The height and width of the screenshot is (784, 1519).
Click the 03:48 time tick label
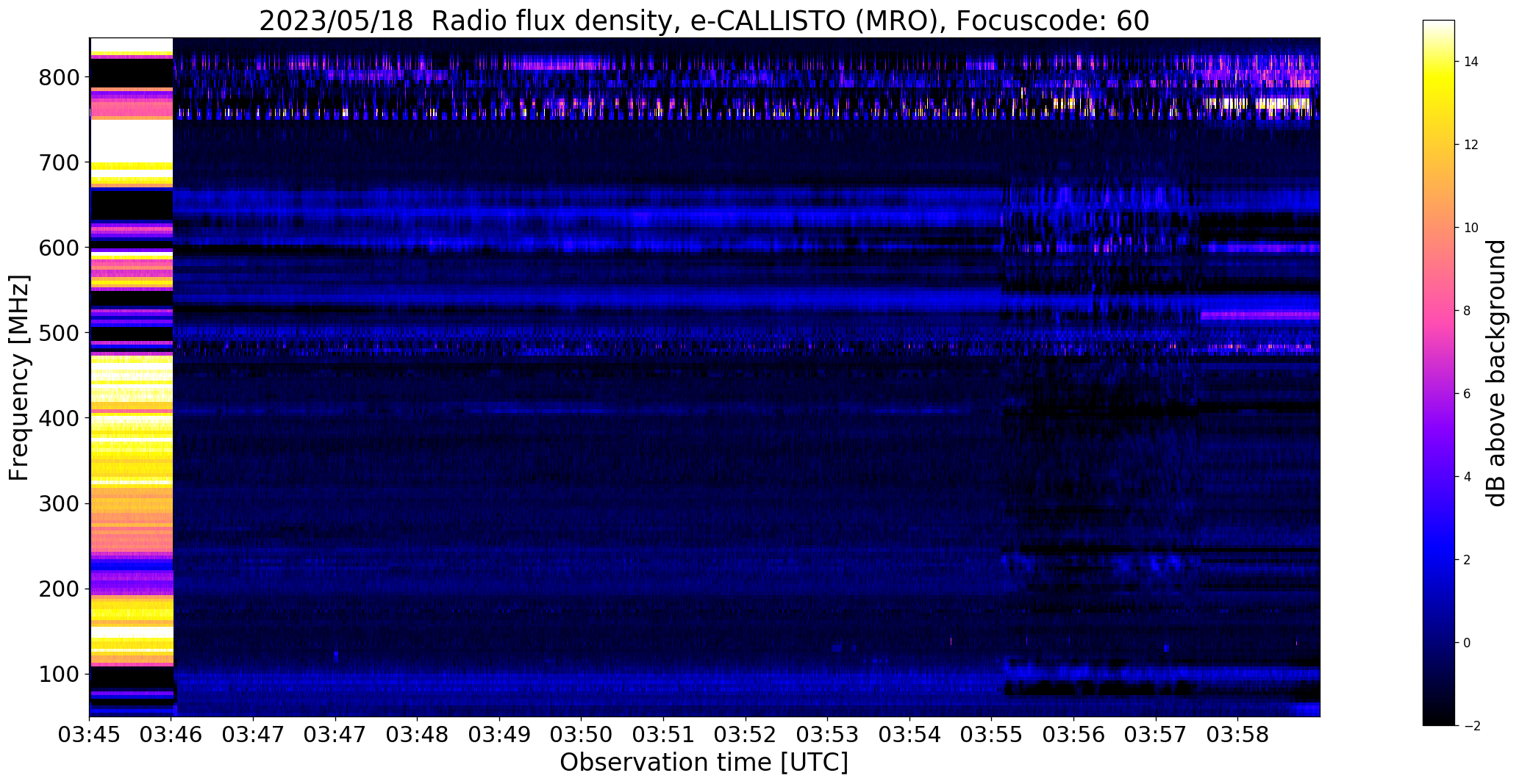[x=418, y=735]
